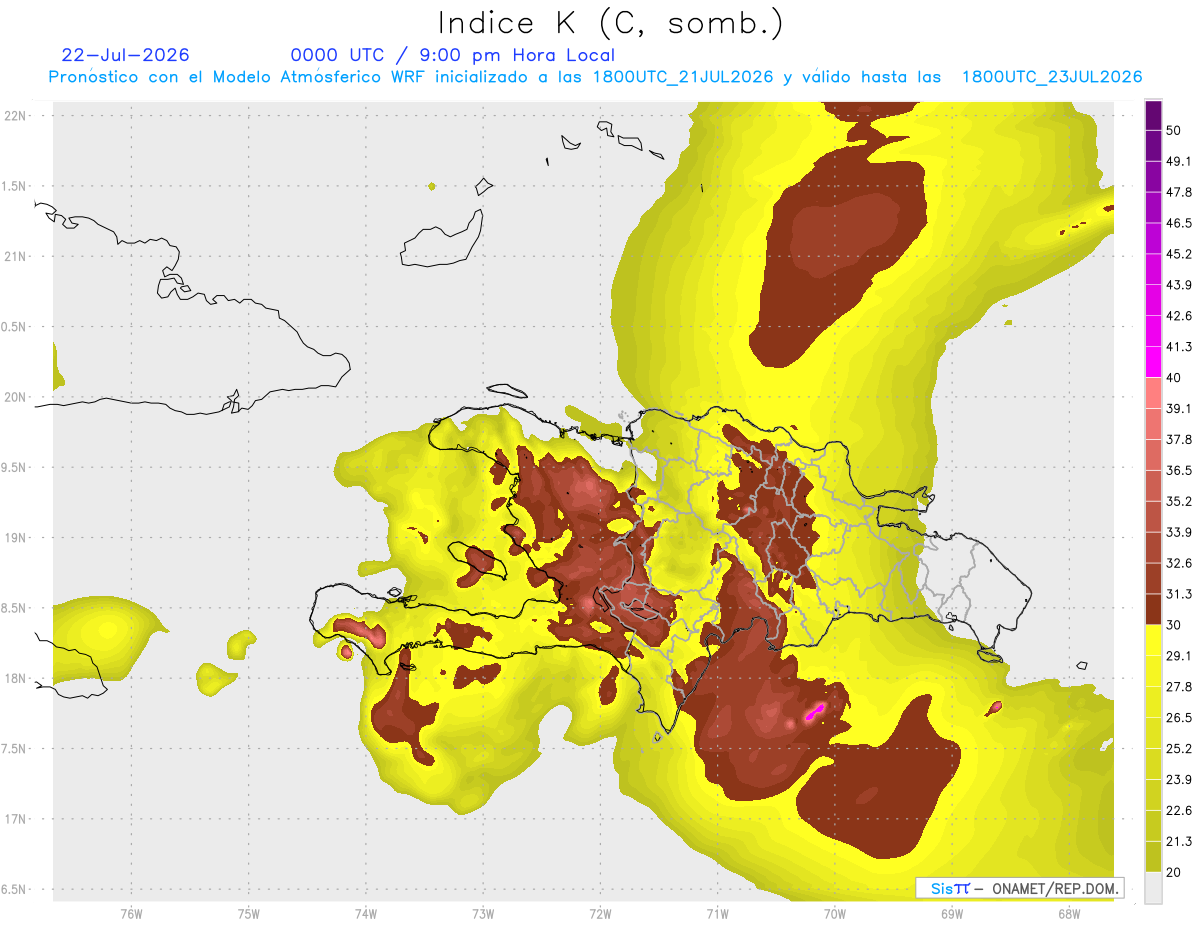Click the "26.5" colorbar label
Image resolution: width=1200 pixels, height=927 pixels.
pos(1180,717)
